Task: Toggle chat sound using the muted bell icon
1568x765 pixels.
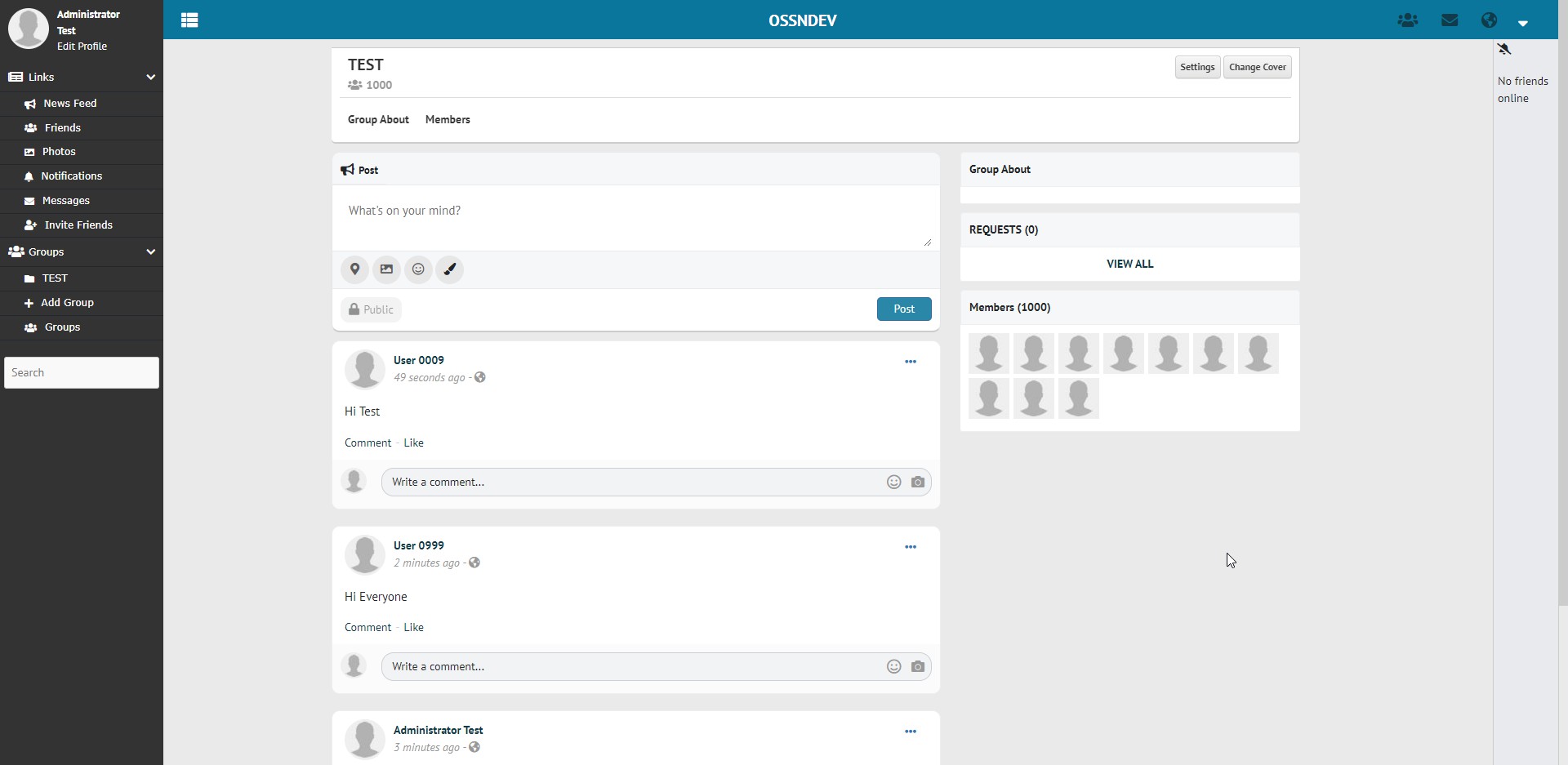Action: [1504, 49]
